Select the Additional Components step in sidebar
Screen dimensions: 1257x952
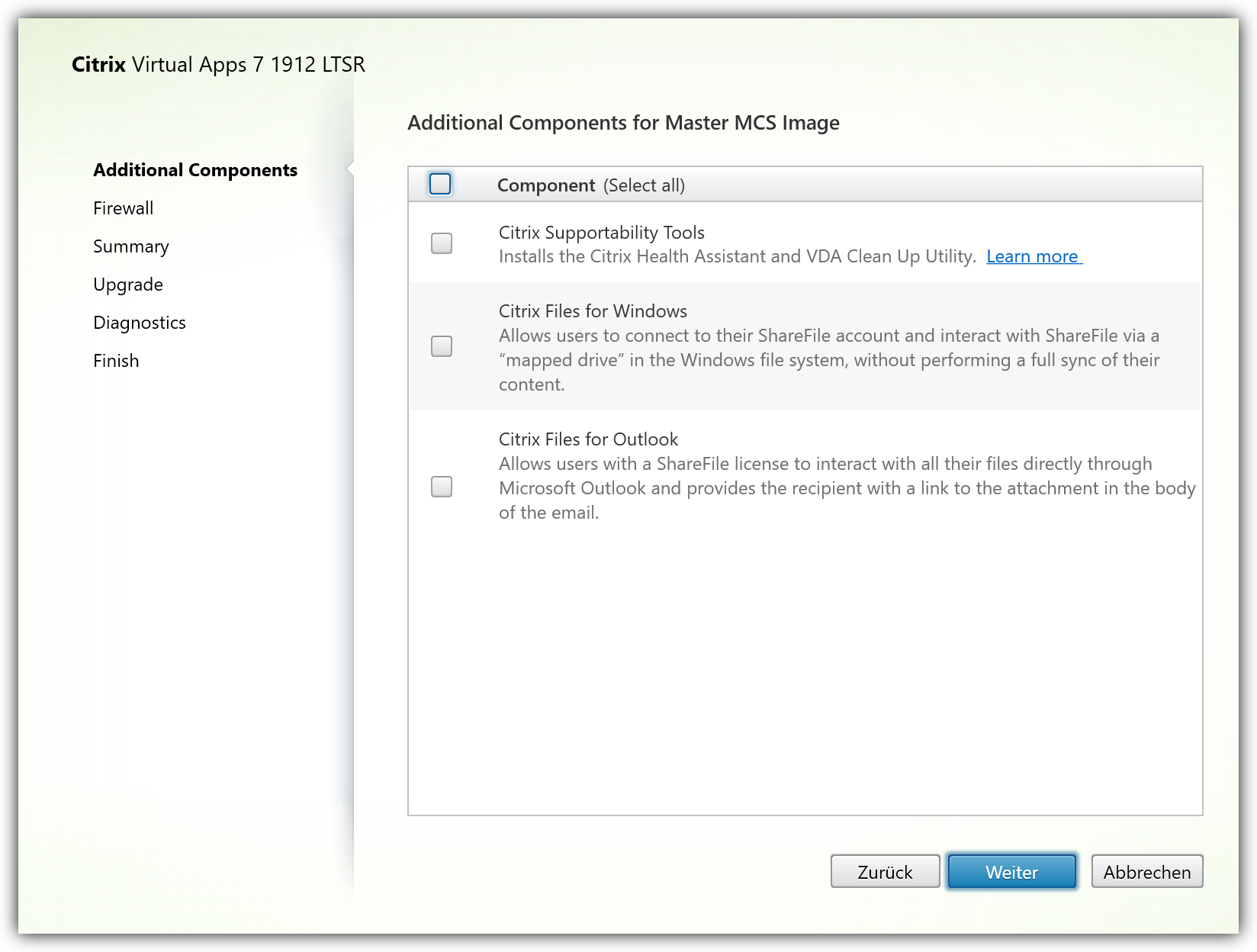pos(195,170)
